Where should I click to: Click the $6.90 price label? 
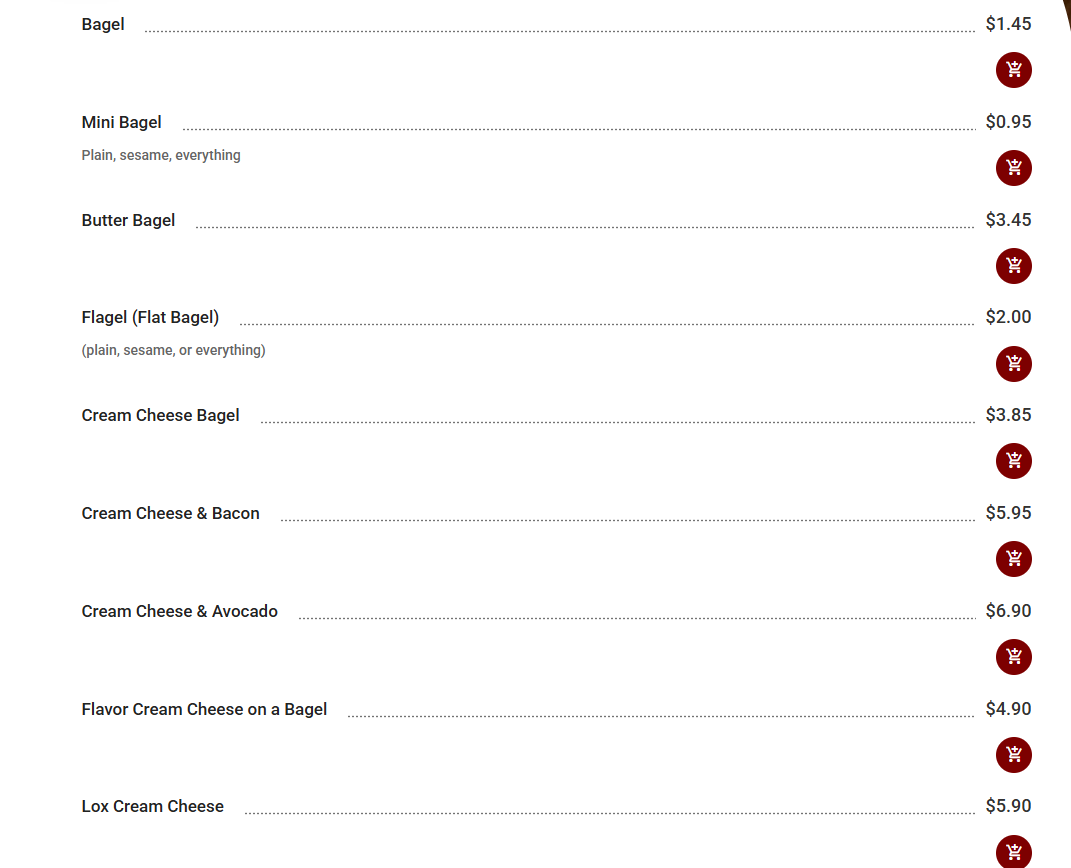point(1008,611)
